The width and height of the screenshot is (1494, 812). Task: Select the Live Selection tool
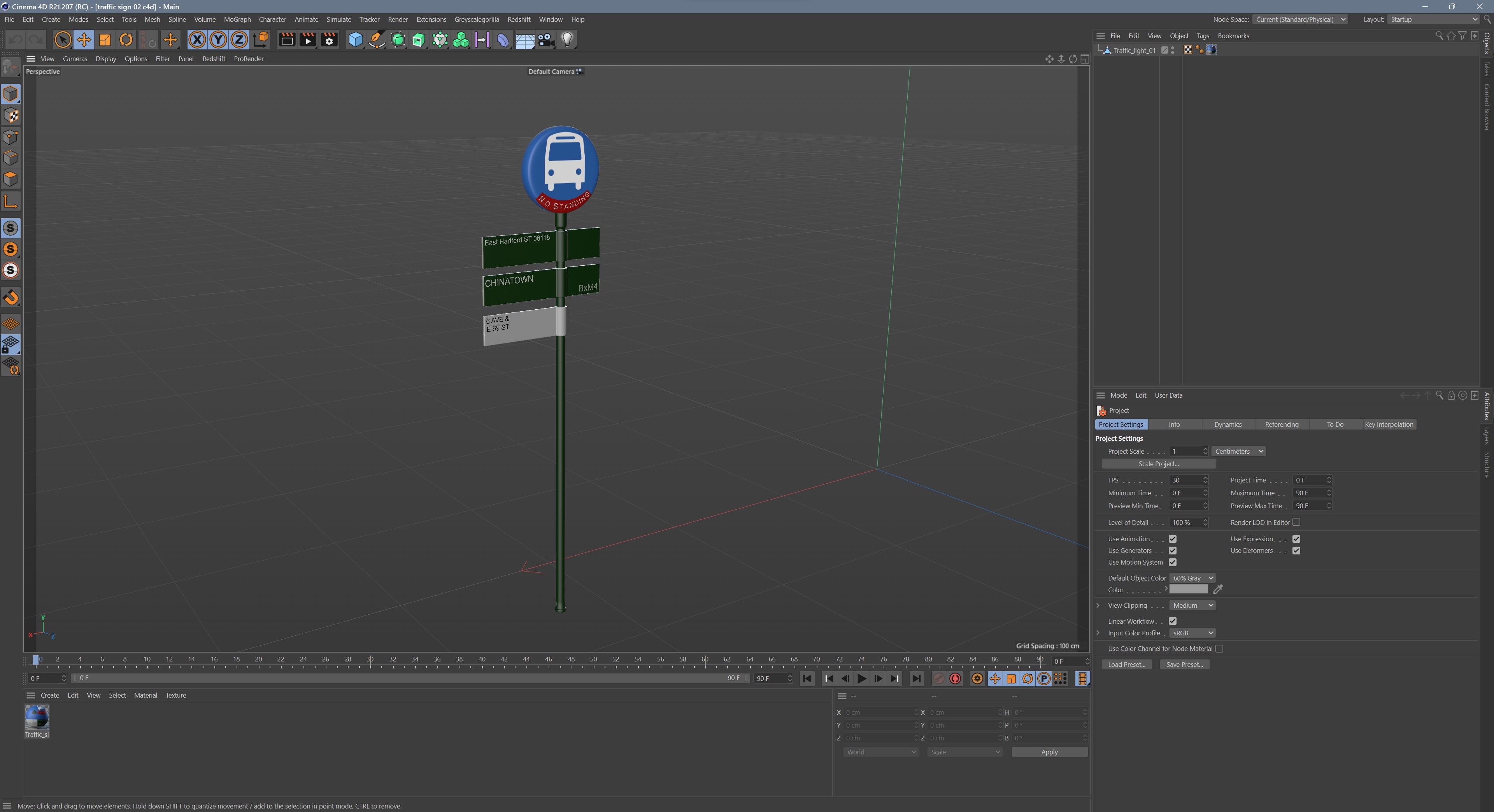(x=63, y=39)
